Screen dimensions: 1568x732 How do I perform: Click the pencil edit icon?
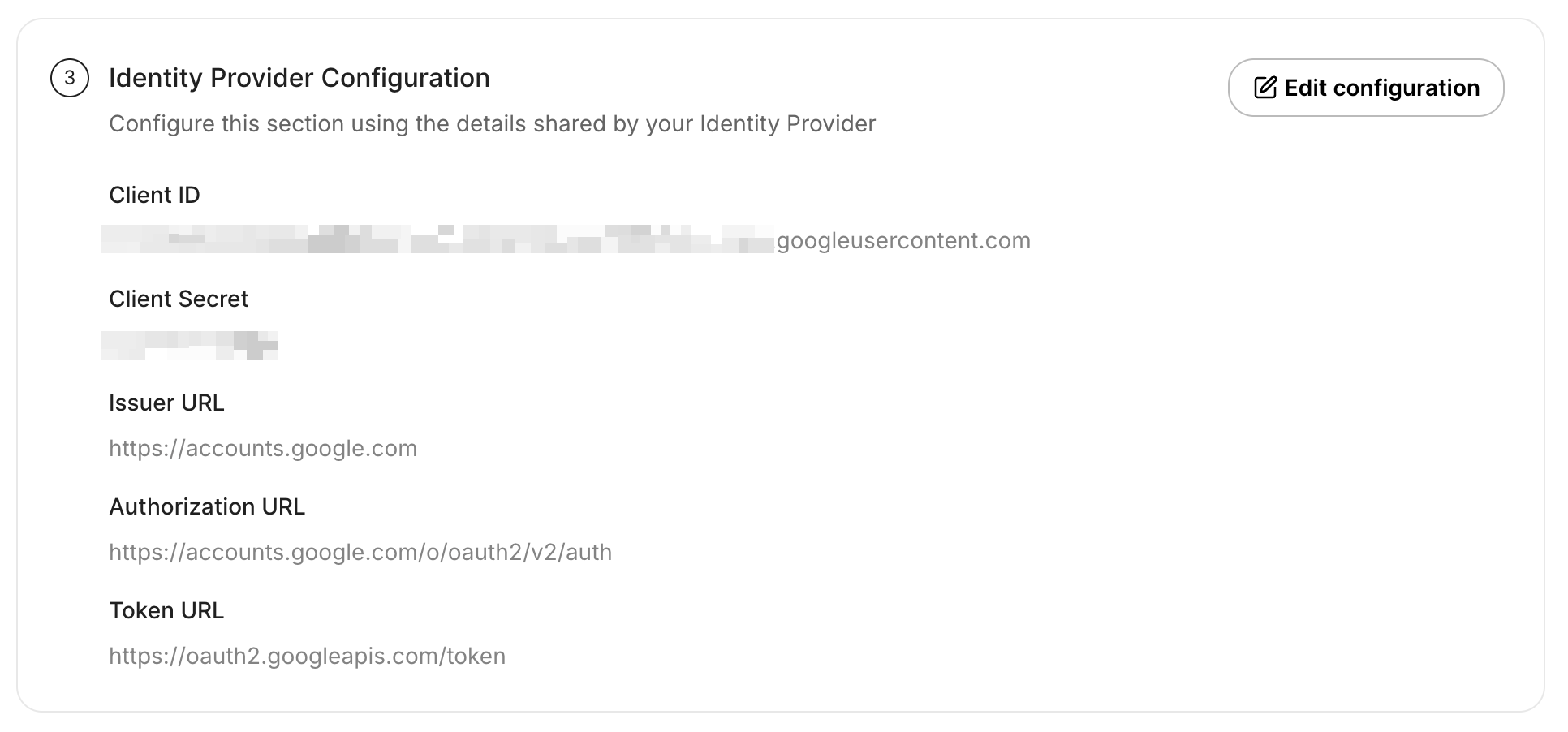tap(1265, 87)
